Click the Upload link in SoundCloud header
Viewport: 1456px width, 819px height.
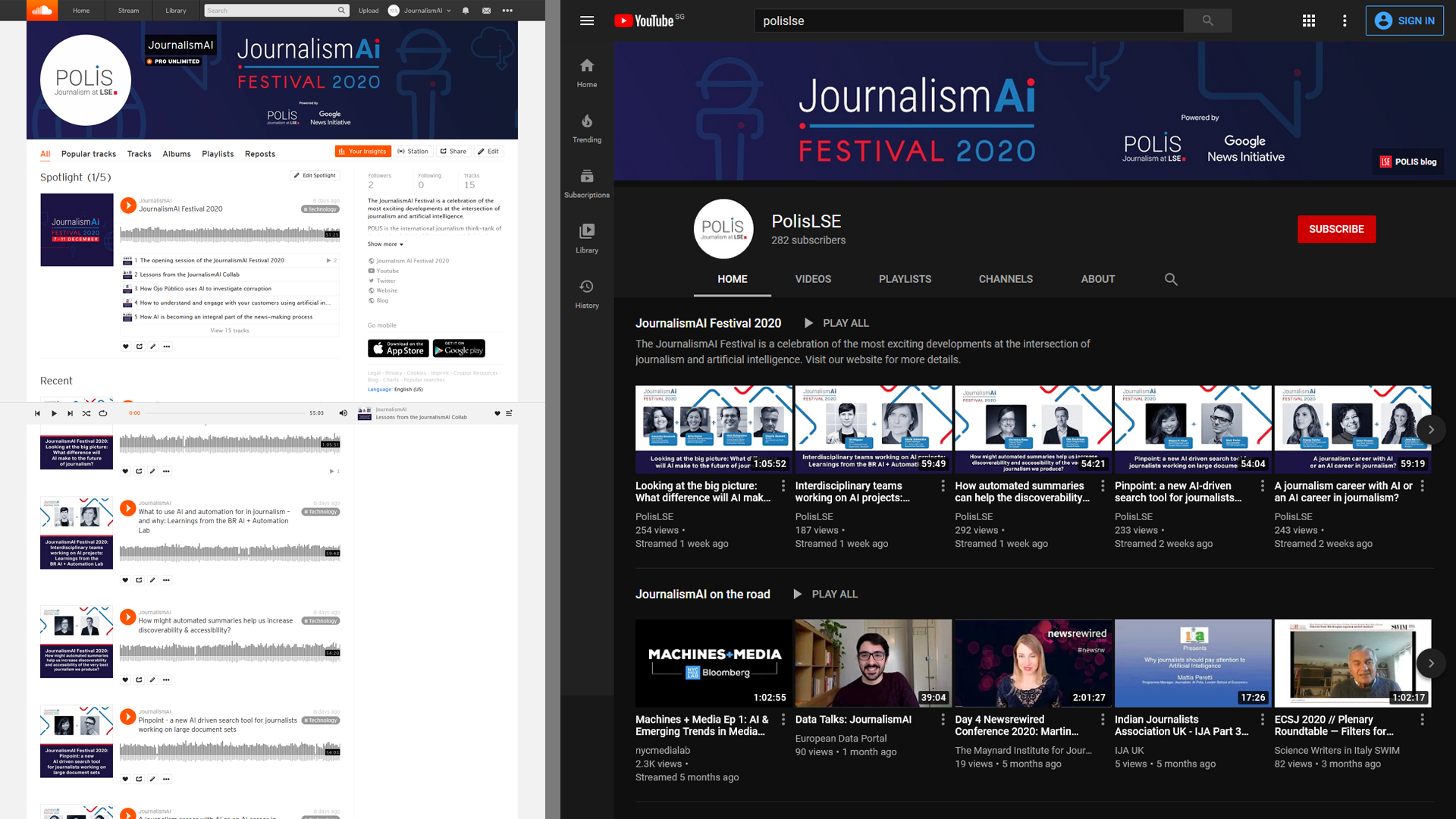[369, 11]
